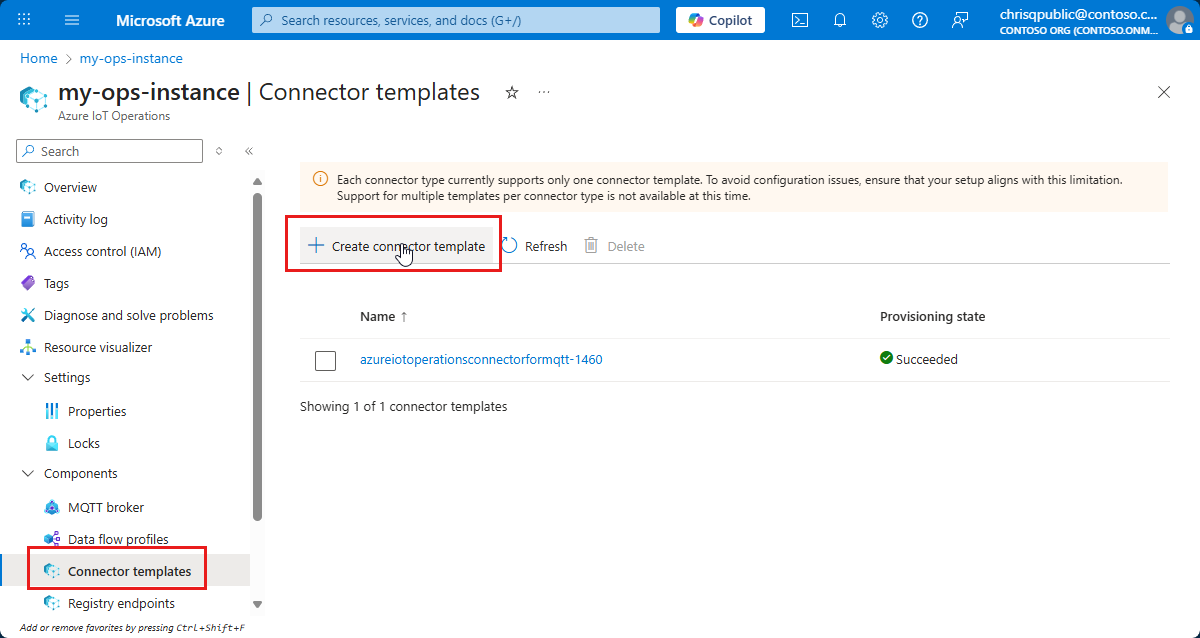The image size is (1200, 638).
Task: Toggle expand-collapse all sidebar groups
Action: click(x=220, y=151)
